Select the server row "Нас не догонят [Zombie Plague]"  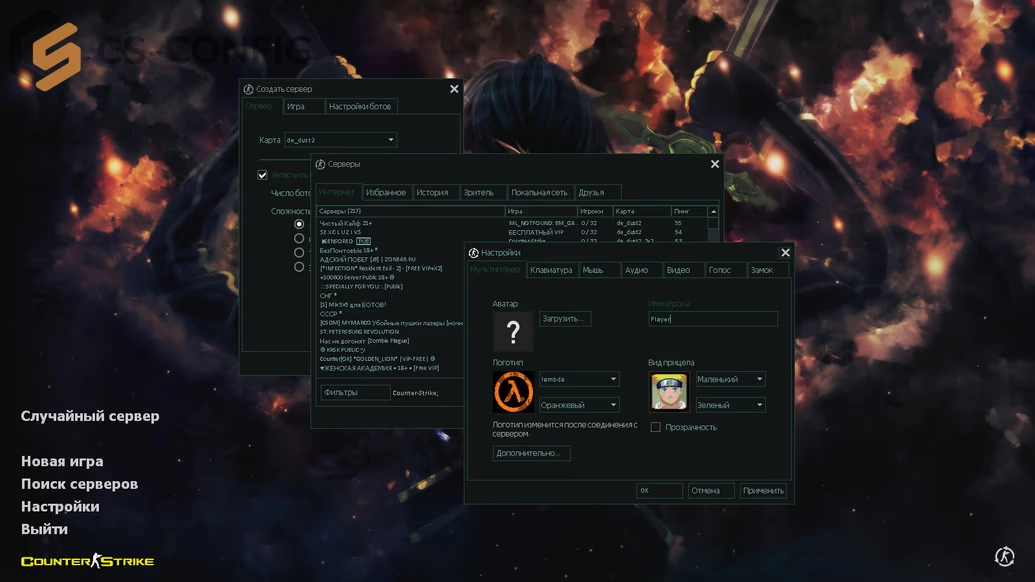click(389, 341)
